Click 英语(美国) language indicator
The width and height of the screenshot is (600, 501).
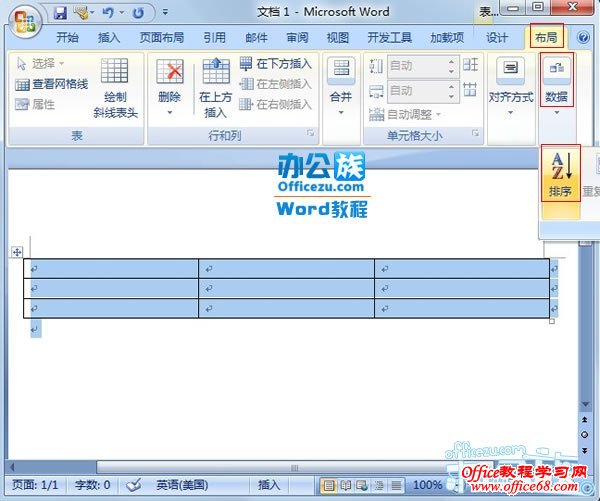182,485
